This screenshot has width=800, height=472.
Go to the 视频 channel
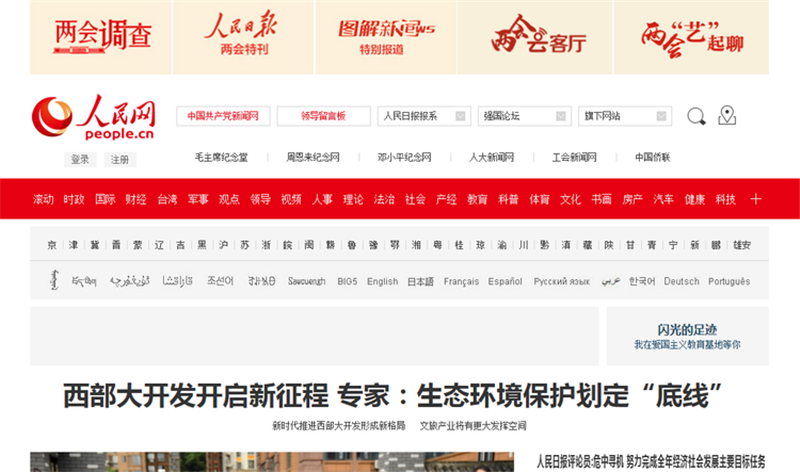[291, 199]
